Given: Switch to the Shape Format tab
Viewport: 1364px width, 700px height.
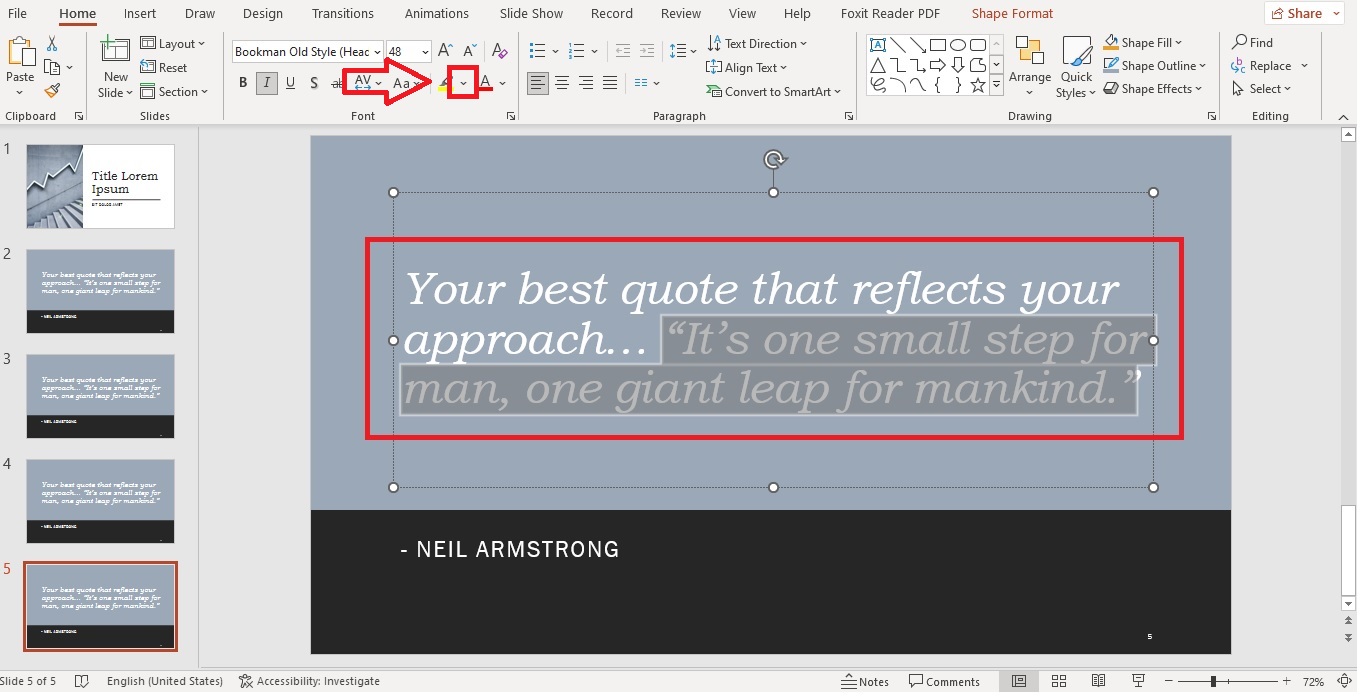Looking at the screenshot, I should 1011,13.
